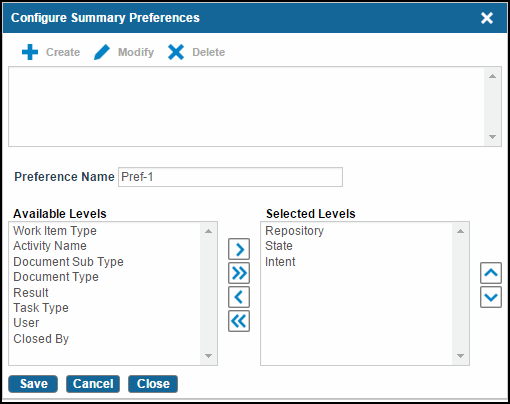Select Intent in Selected Levels

280,262
